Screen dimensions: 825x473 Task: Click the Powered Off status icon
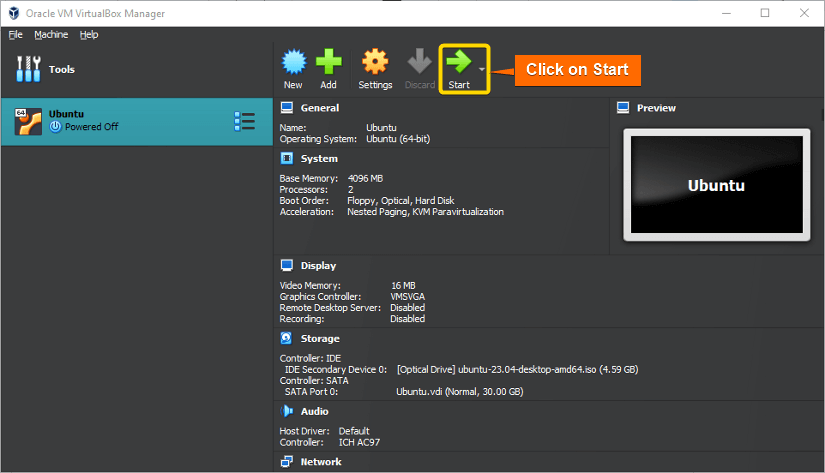point(55,127)
